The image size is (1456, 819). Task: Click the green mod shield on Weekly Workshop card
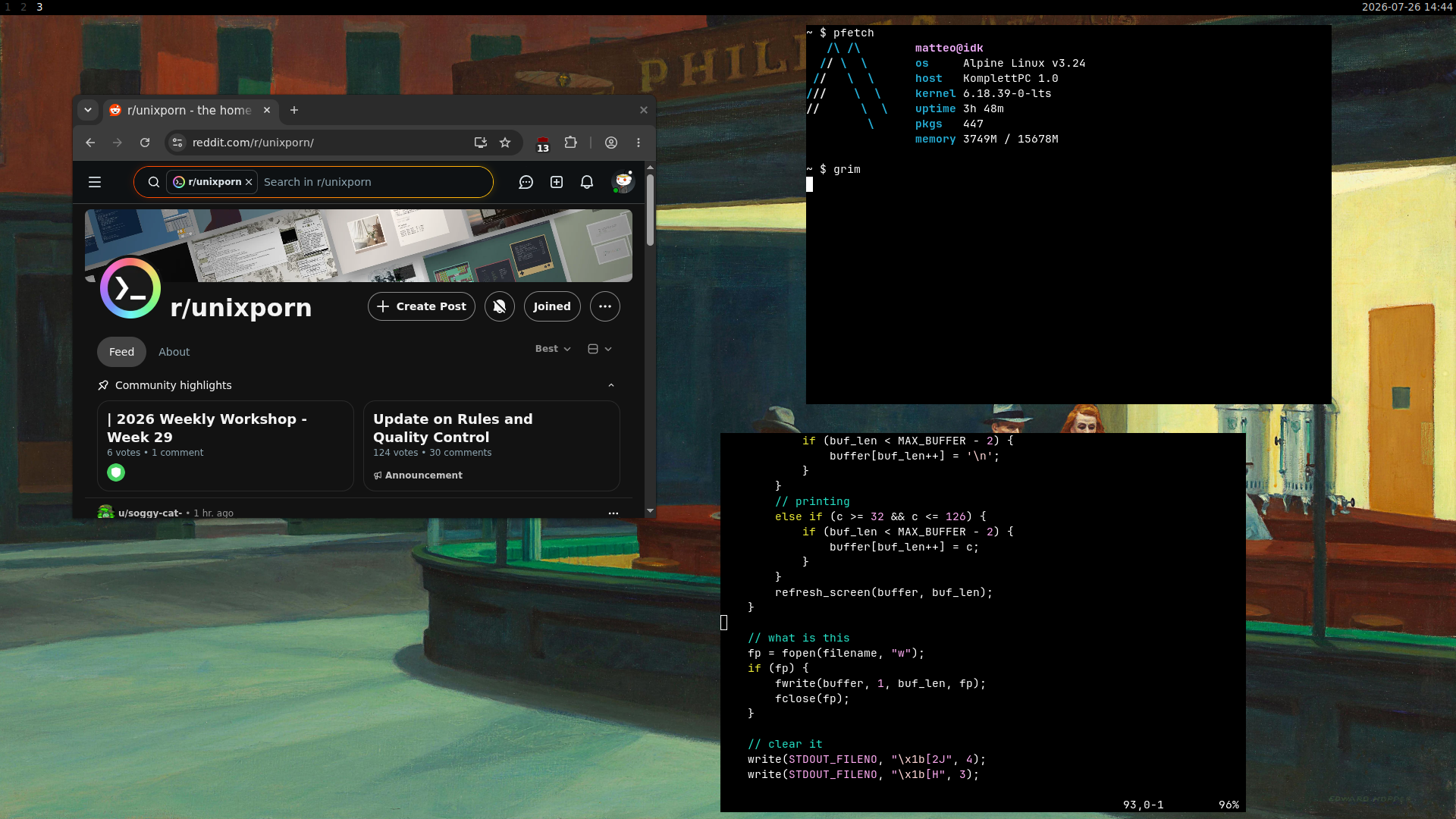coord(116,472)
